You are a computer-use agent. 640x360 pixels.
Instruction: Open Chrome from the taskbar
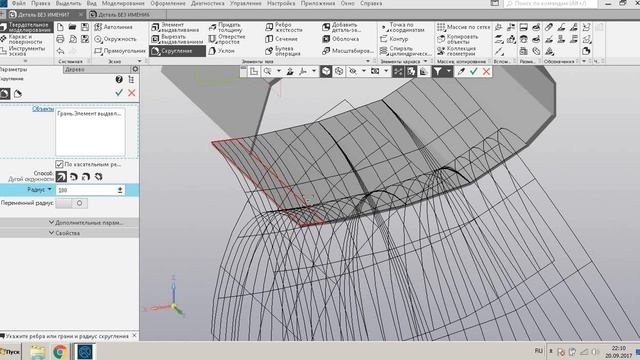click(x=60, y=351)
